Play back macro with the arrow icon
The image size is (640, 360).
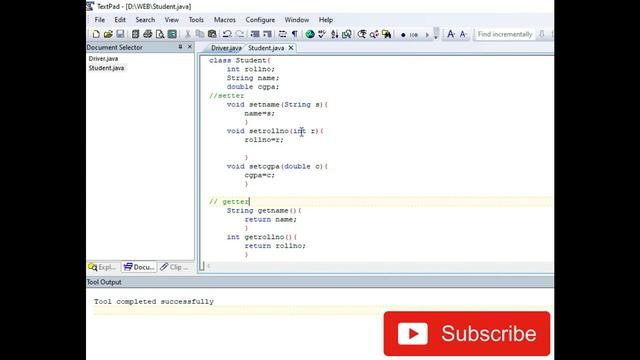(x=427, y=35)
